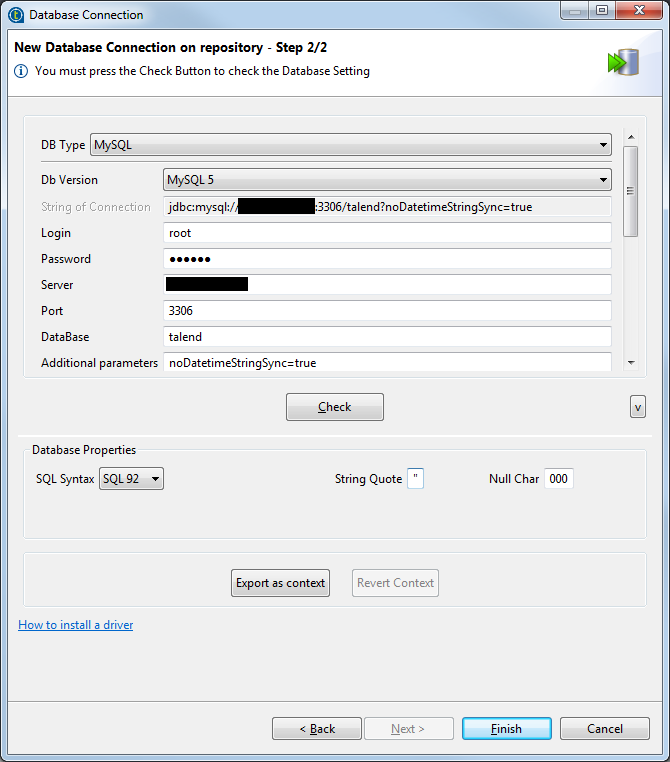This screenshot has width=670, height=762.
Task: Select the Server input field
Action: (387, 285)
